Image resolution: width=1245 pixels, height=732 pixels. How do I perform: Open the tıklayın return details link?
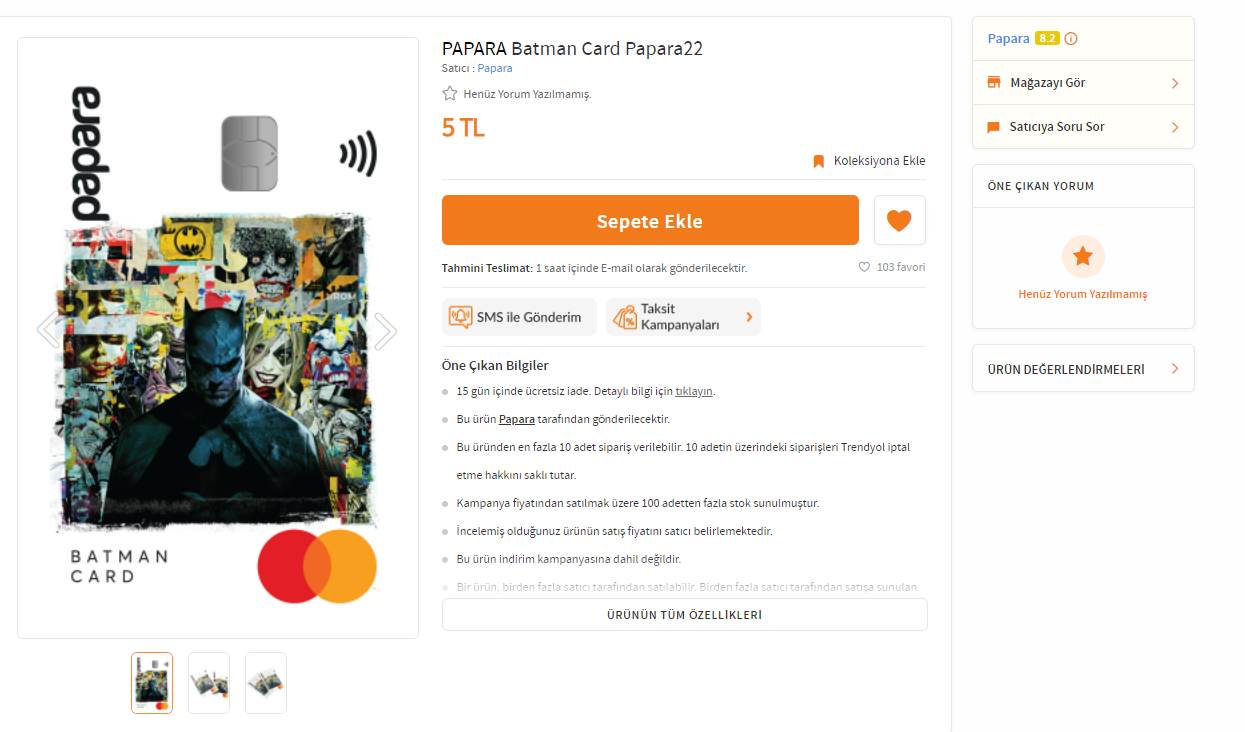694,391
